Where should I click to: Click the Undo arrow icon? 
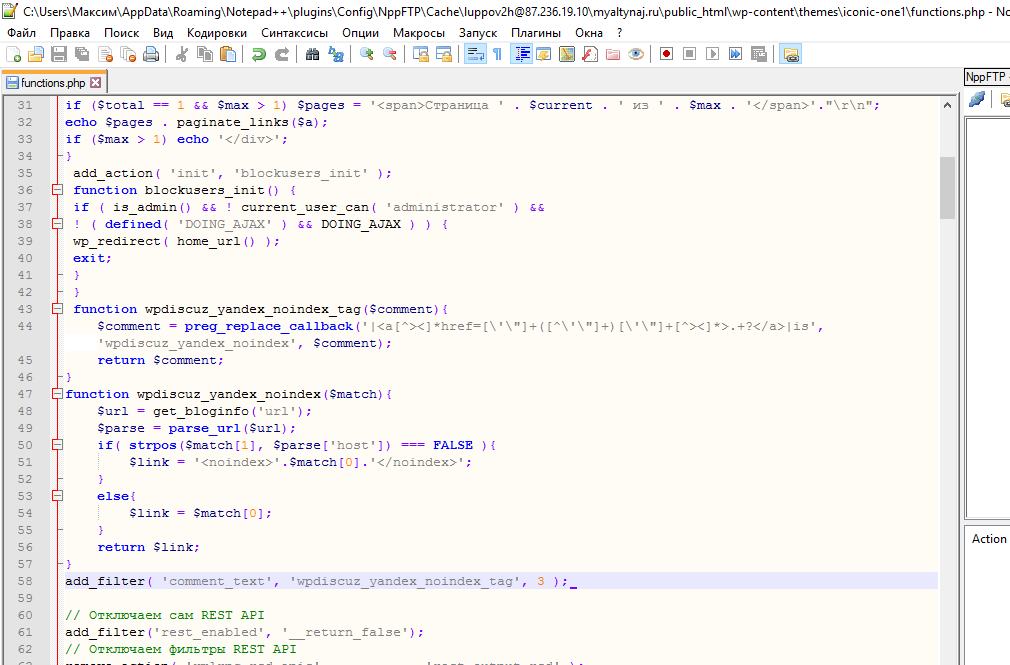(259, 54)
